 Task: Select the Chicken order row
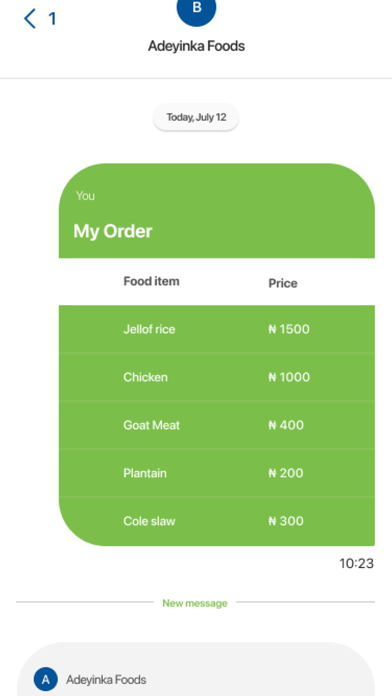click(217, 377)
